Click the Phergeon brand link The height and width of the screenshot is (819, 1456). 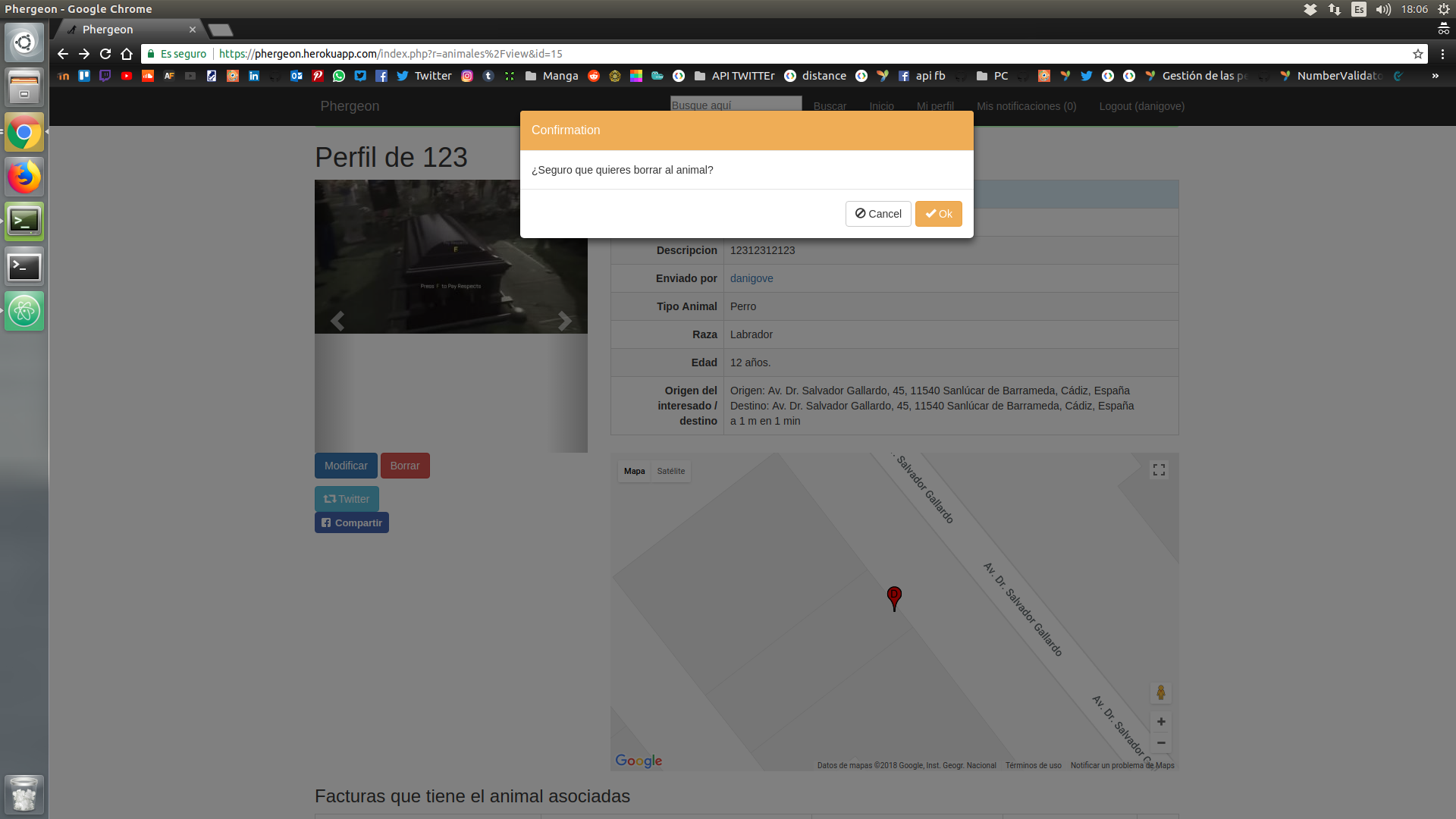point(350,106)
